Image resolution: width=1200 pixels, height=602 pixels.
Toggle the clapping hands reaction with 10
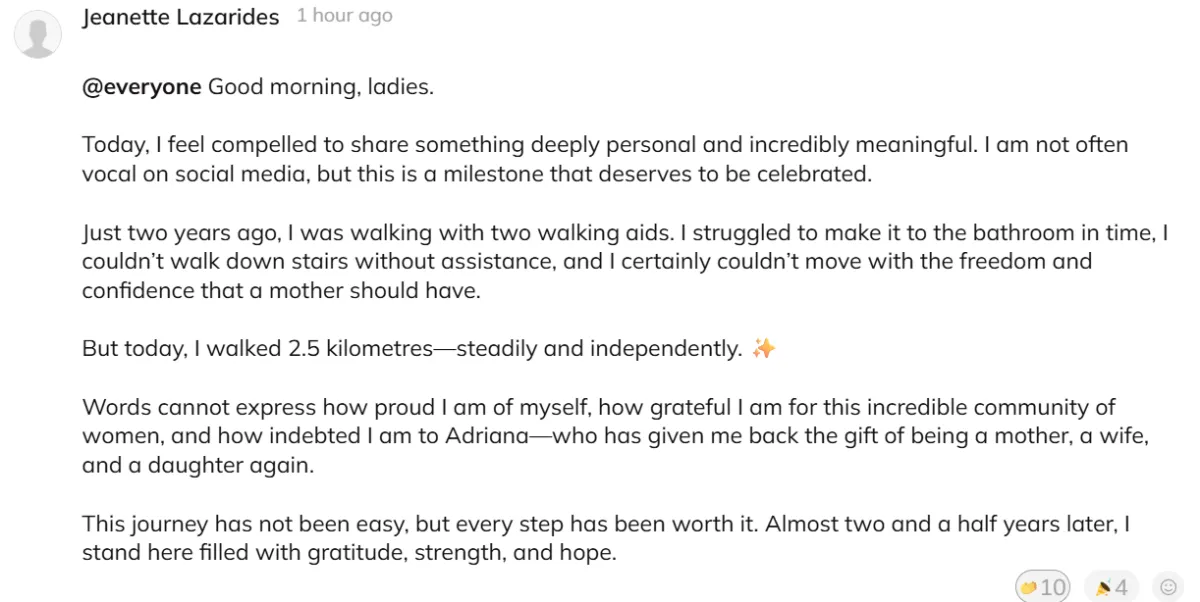pyautogui.click(x=1042, y=586)
